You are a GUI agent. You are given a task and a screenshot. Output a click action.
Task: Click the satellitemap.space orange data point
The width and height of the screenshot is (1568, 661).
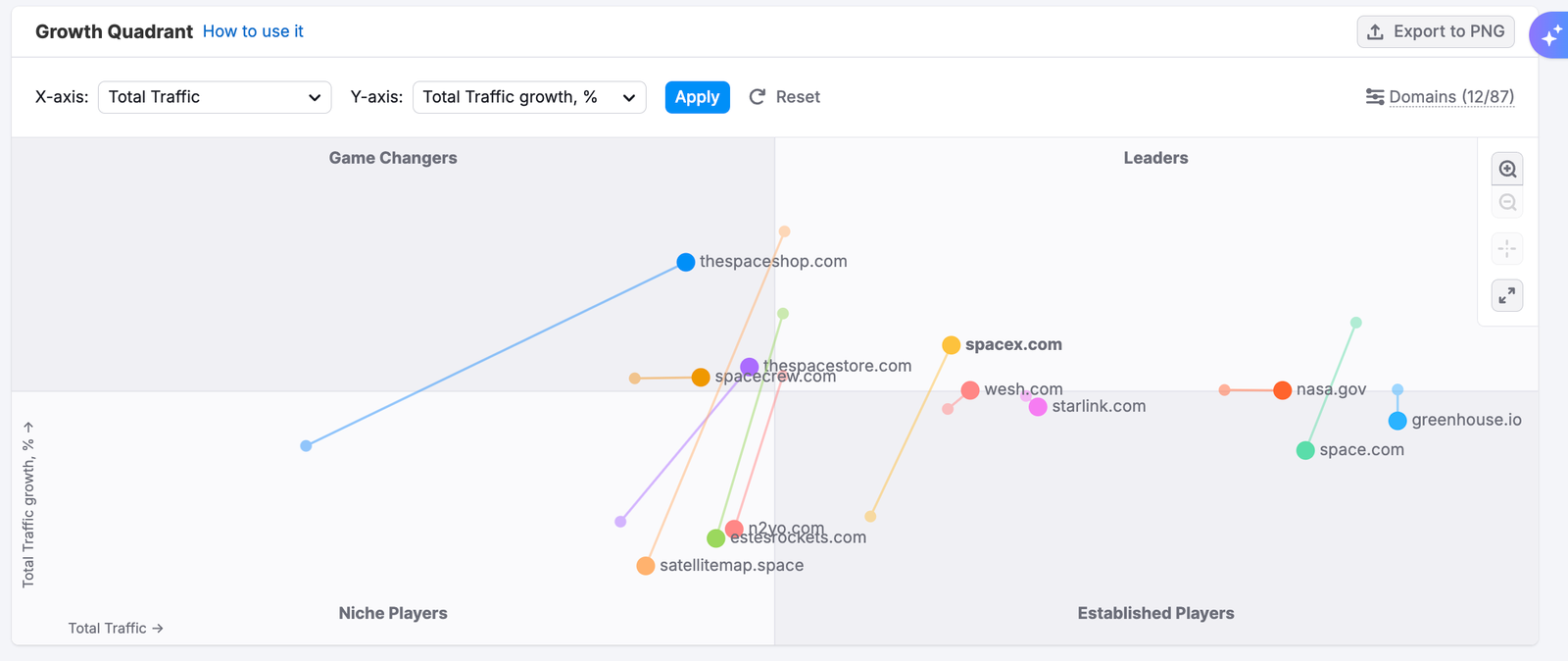coord(646,566)
